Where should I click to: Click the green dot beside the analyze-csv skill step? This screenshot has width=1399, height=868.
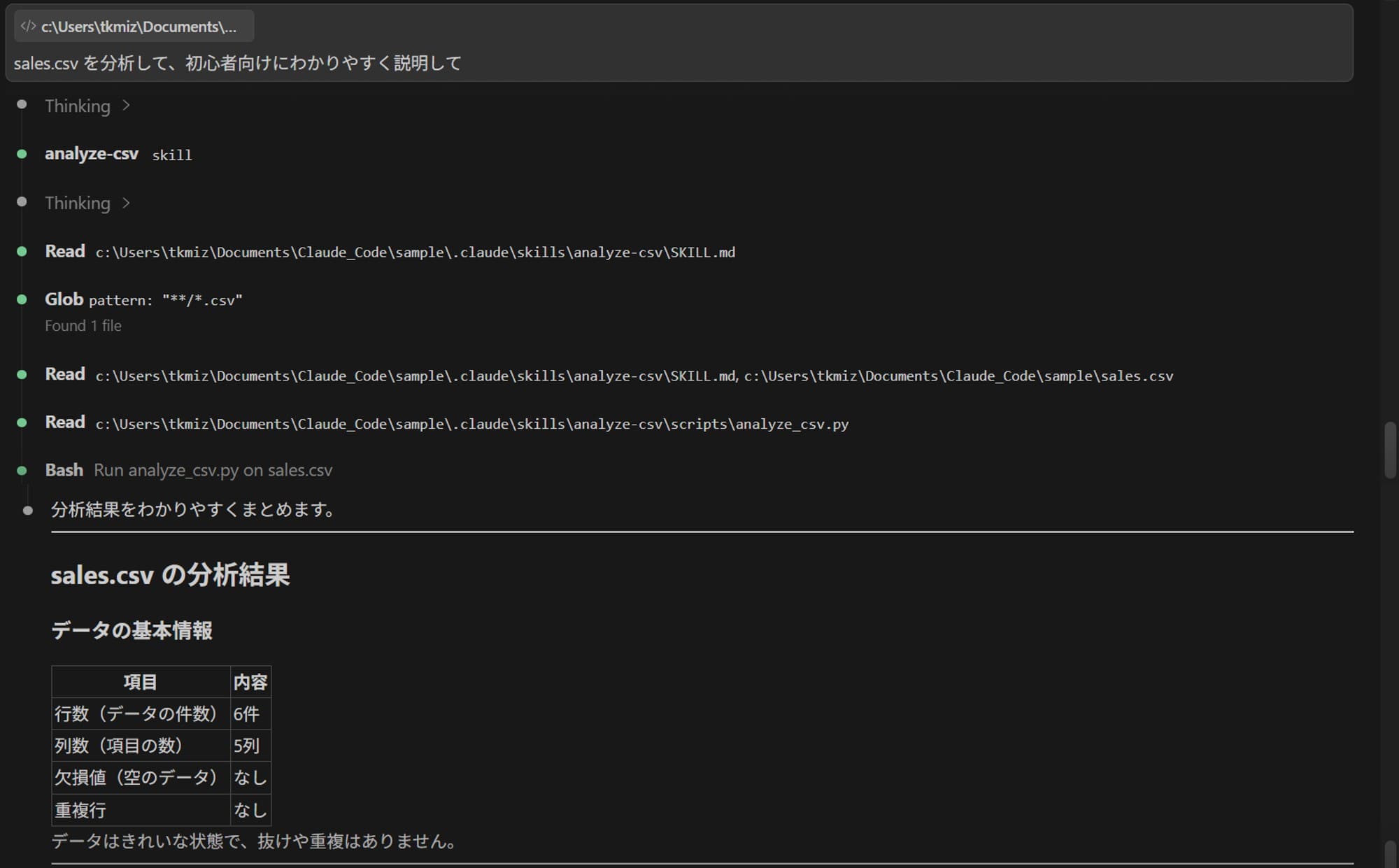tap(21, 155)
